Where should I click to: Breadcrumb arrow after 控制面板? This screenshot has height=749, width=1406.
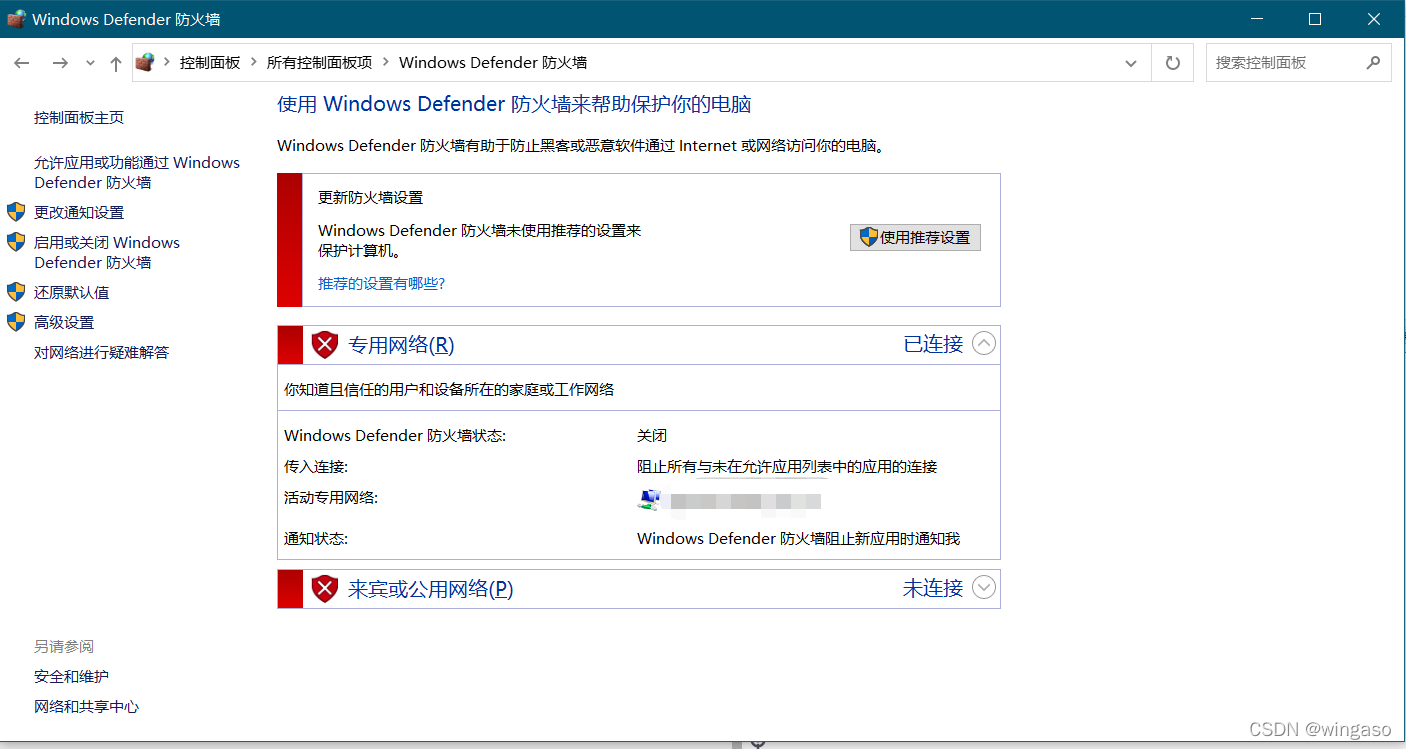click(253, 62)
